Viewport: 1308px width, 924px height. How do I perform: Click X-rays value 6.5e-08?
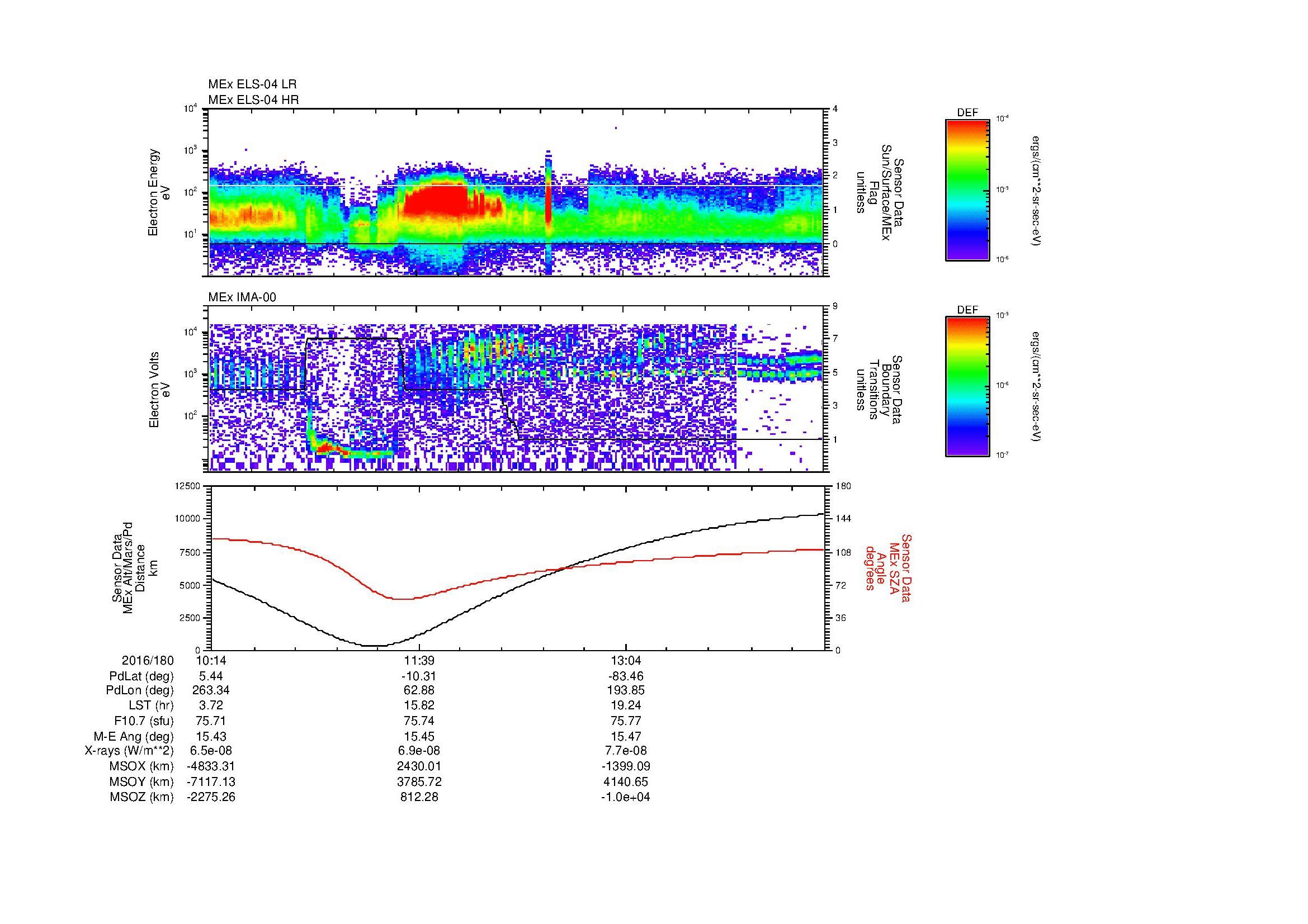tap(211, 751)
